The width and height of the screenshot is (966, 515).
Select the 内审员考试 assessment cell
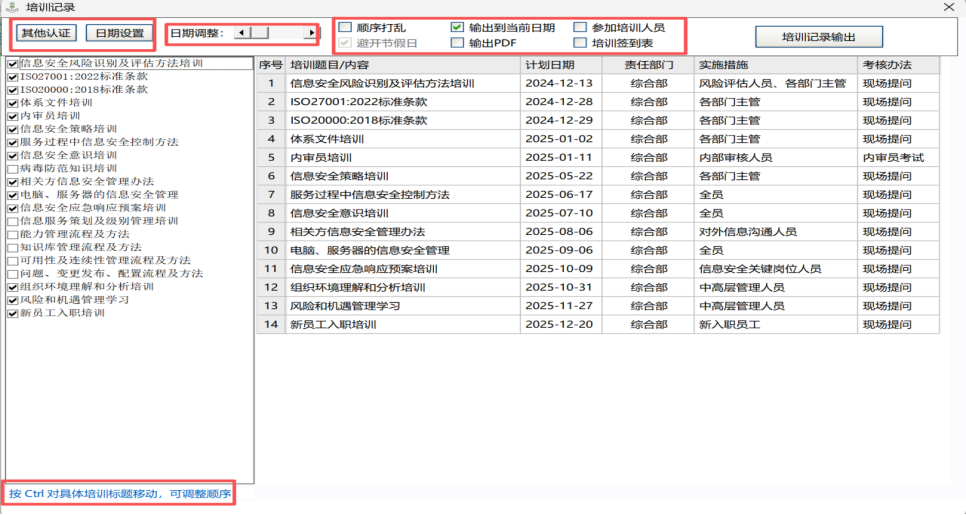coord(893,157)
